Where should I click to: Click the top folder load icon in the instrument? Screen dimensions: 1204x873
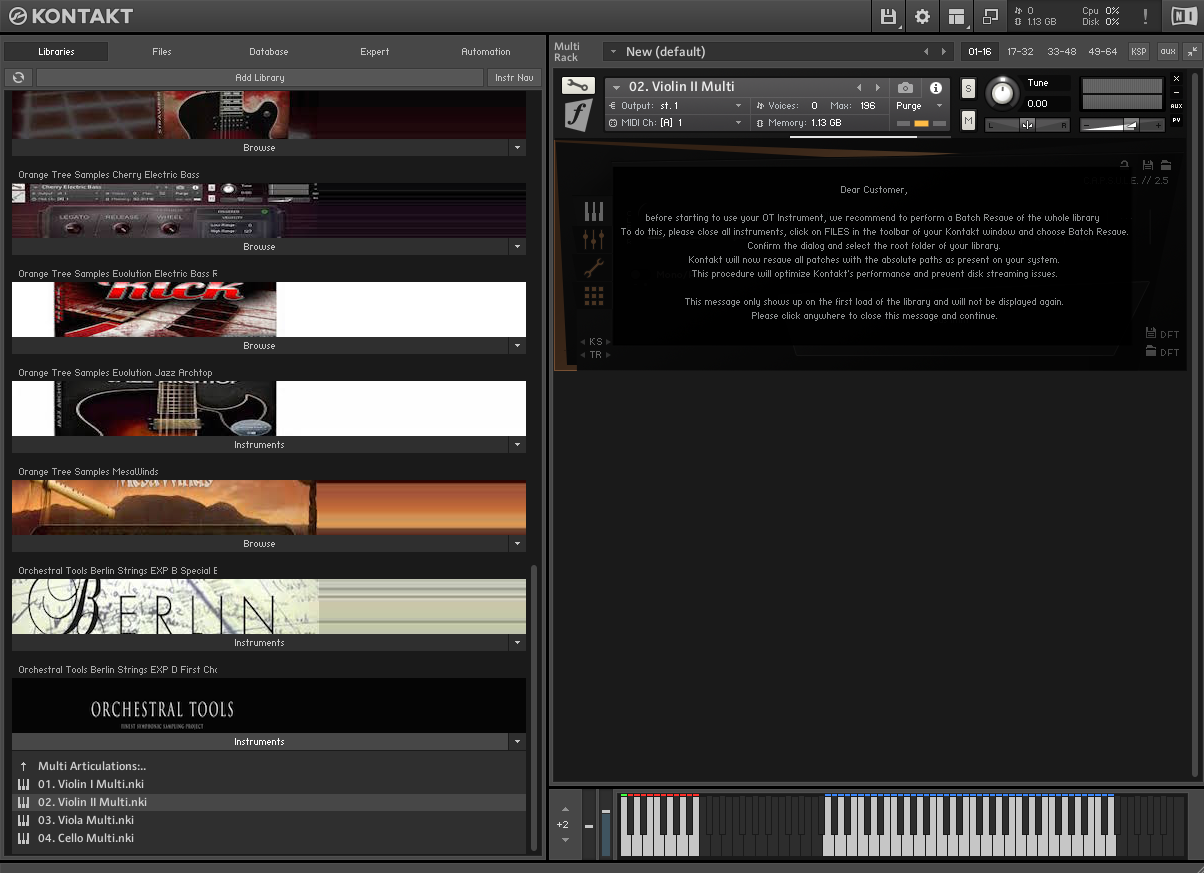click(1166, 165)
